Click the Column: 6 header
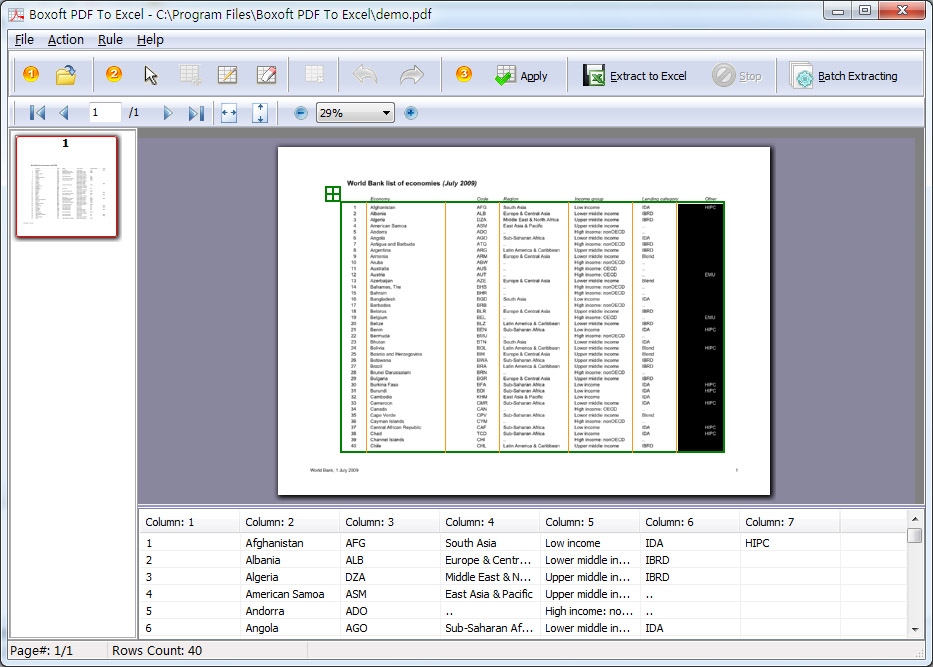 tap(689, 522)
